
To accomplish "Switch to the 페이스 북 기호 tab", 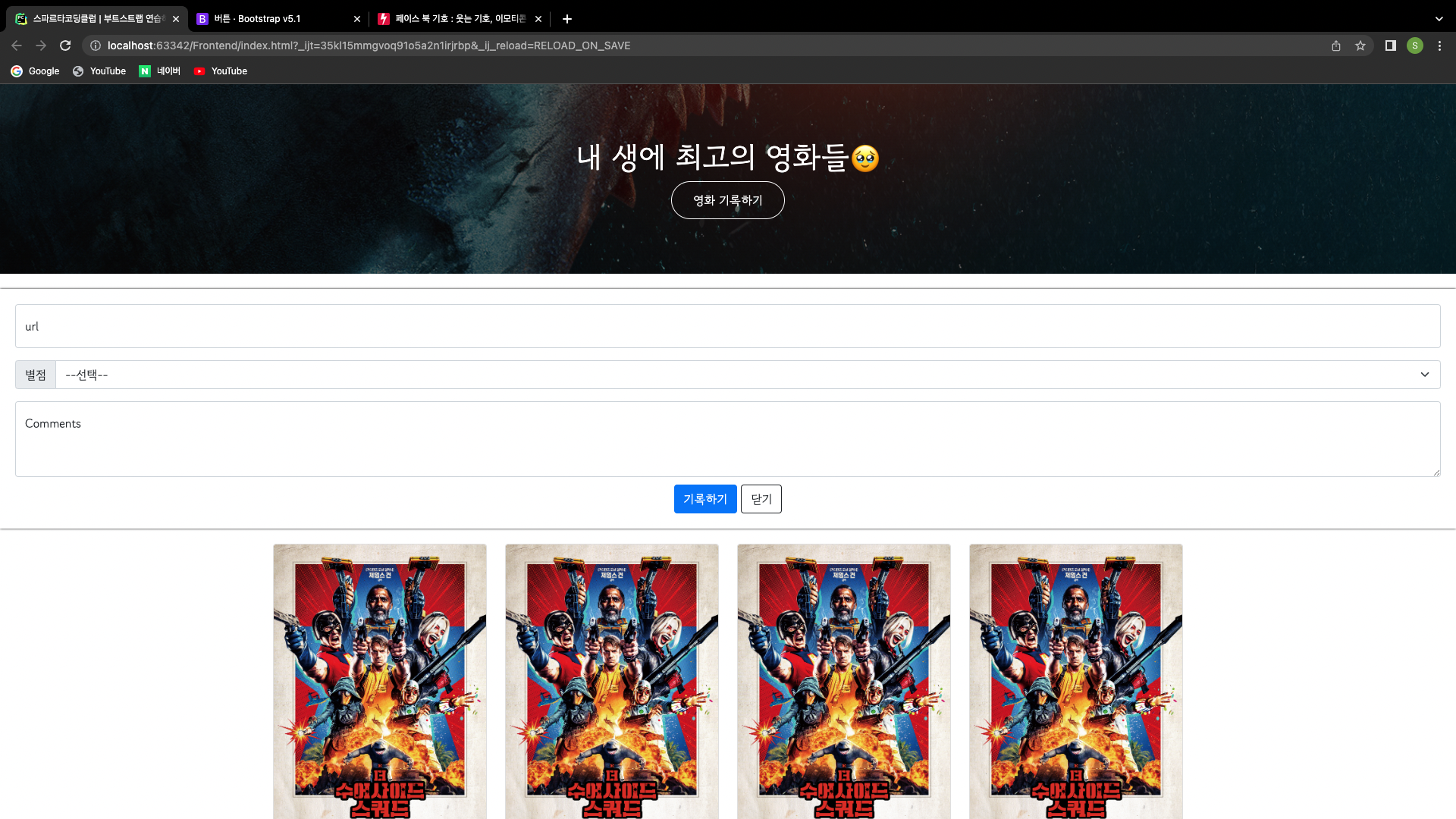I will point(460,19).
